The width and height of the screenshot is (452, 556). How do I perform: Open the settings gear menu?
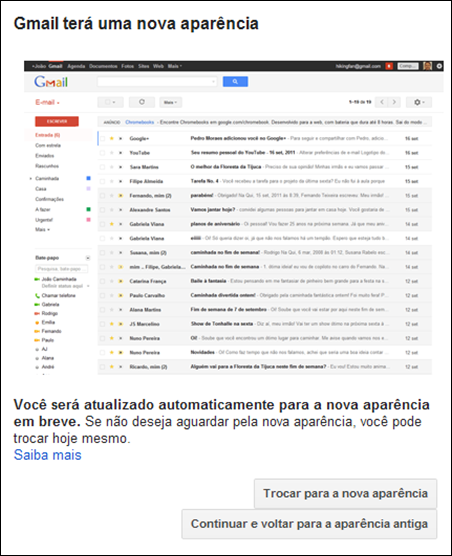click(419, 102)
